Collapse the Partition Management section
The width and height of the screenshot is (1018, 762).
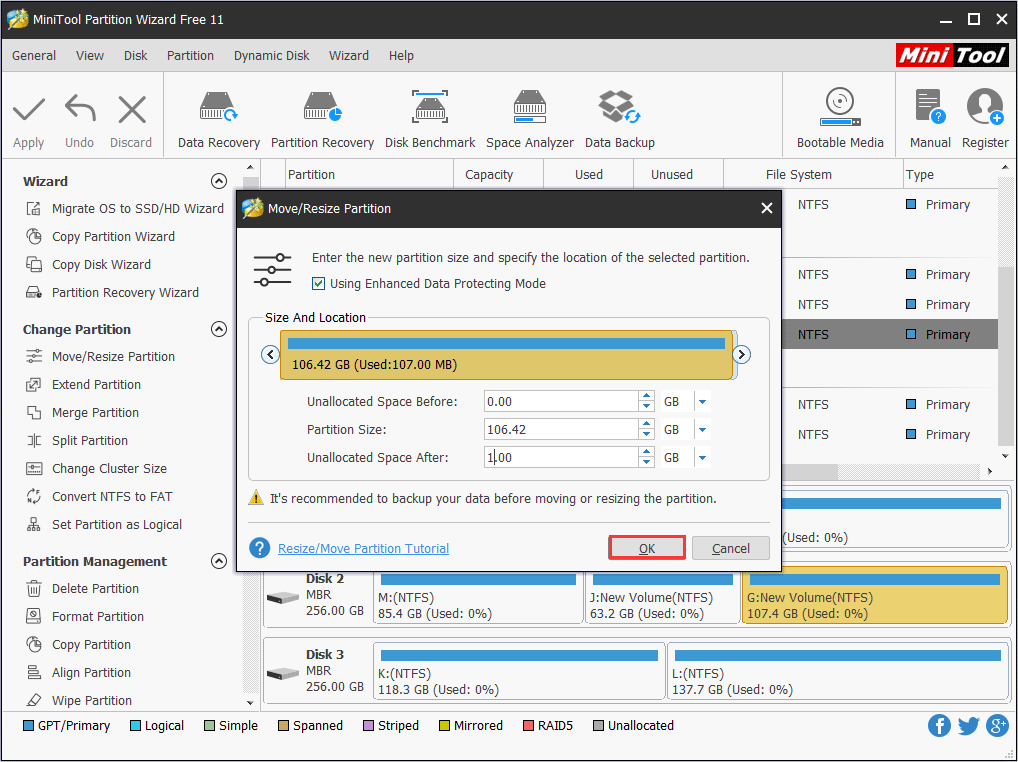pyautogui.click(x=219, y=561)
